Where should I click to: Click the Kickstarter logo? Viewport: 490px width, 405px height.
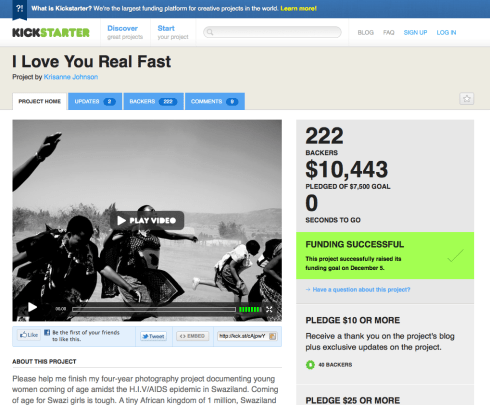coord(51,32)
